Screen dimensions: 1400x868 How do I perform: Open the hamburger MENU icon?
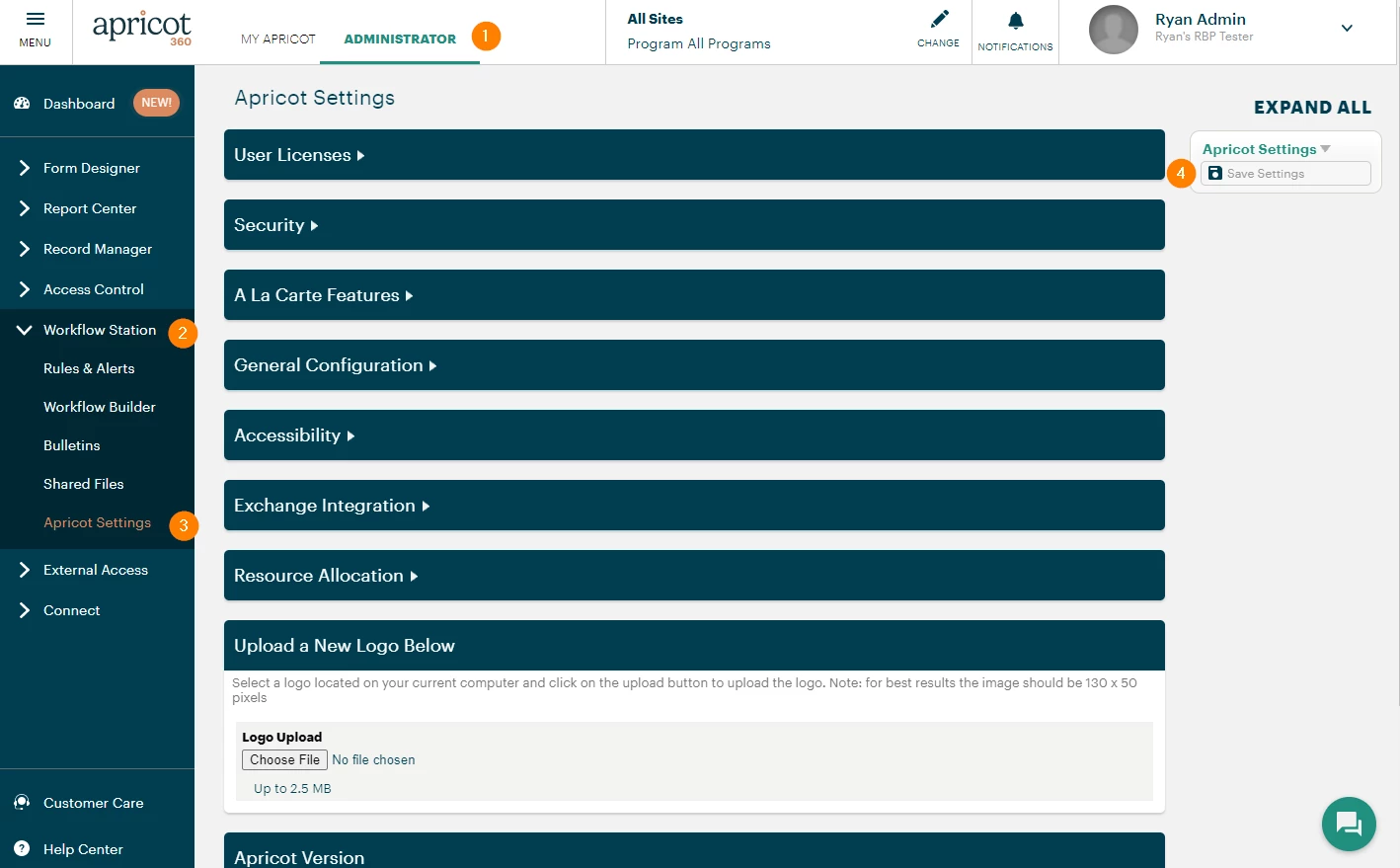click(x=35, y=20)
